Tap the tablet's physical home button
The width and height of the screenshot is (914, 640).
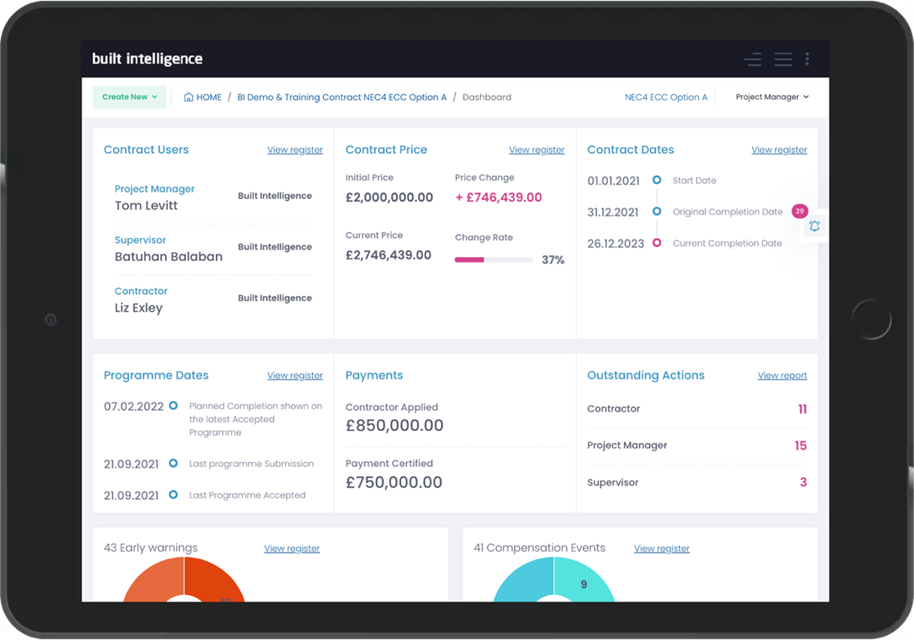(871, 319)
